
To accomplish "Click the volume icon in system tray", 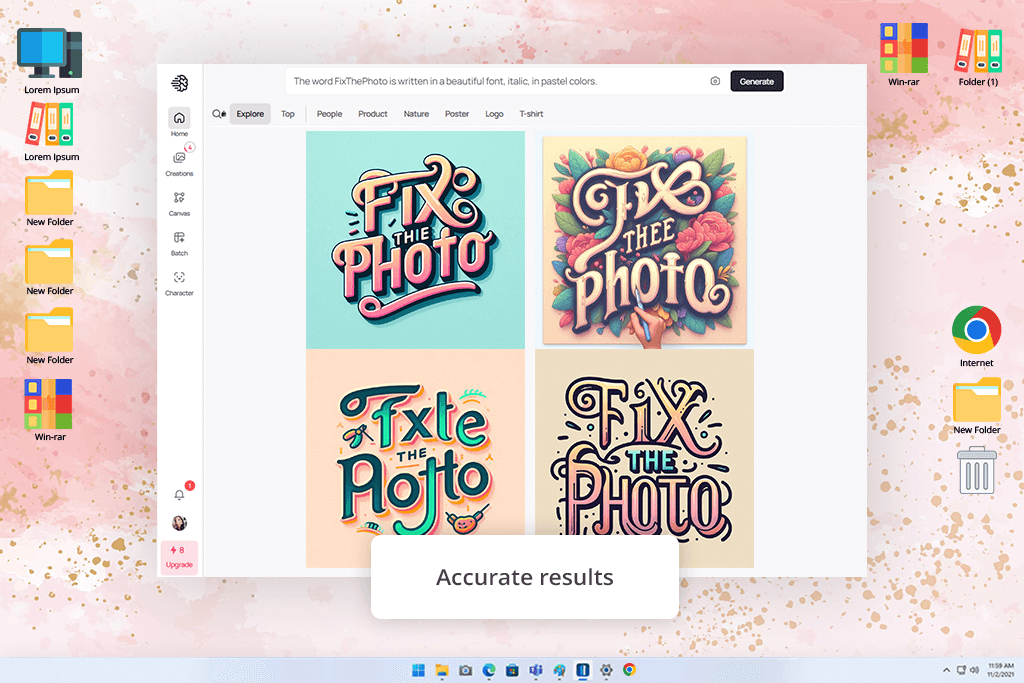I will pos(974,670).
